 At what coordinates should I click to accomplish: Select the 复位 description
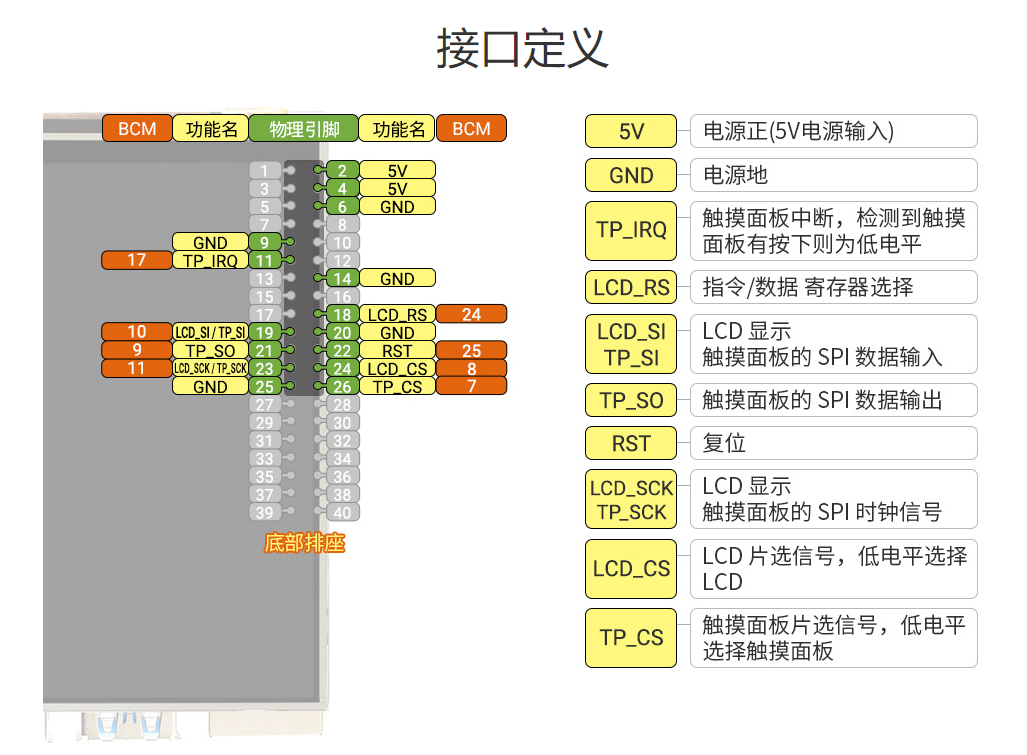pos(834,443)
